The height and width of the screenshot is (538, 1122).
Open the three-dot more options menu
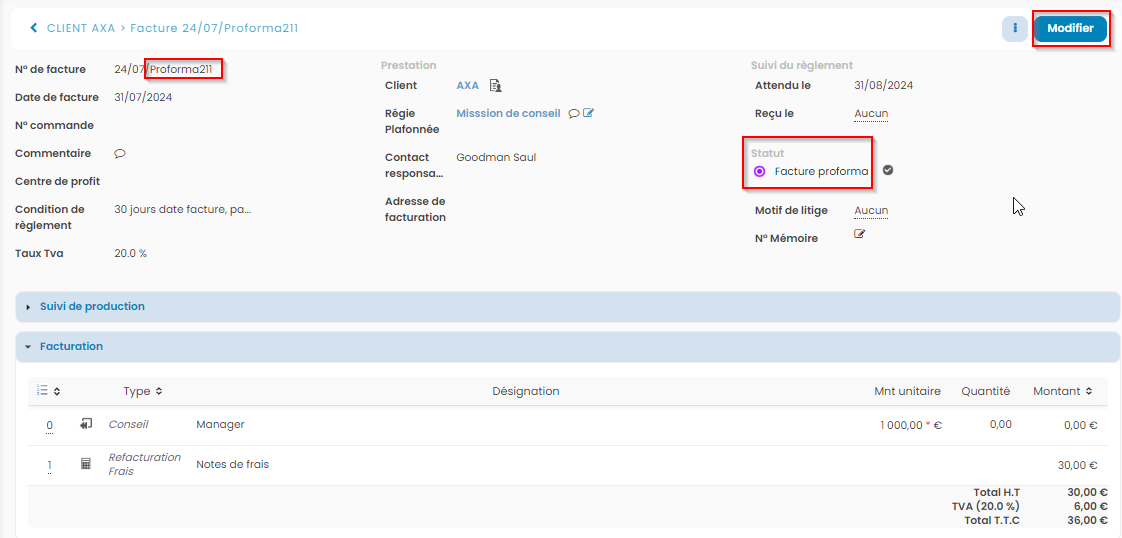tap(1014, 29)
